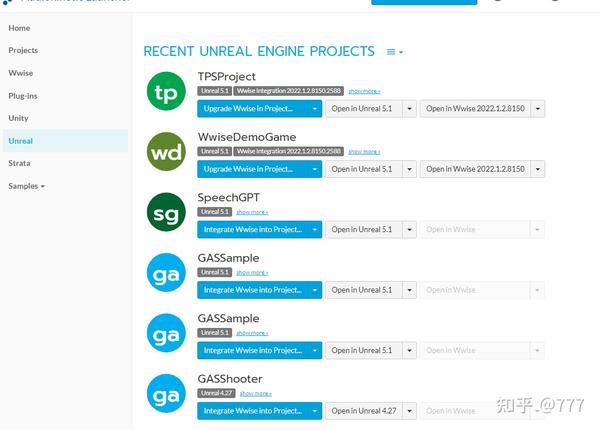Image resolution: width=600 pixels, height=430 pixels.
Task: Expand Open in Unreal dropdown for SpeechGPT
Action: pyautogui.click(x=409, y=230)
